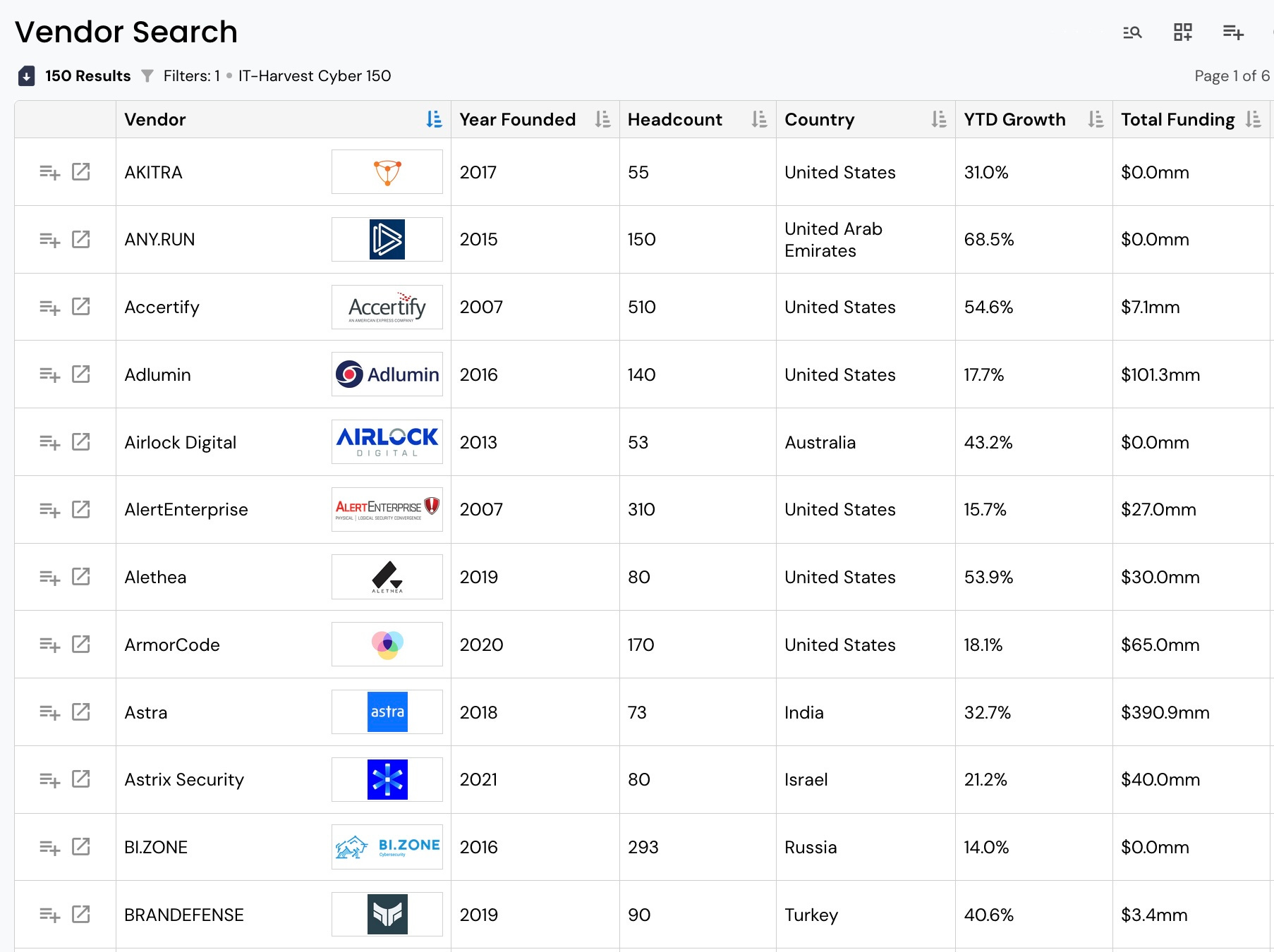Sort by Country column
This screenshot has width=1274, height=952.
click(939, 119)
